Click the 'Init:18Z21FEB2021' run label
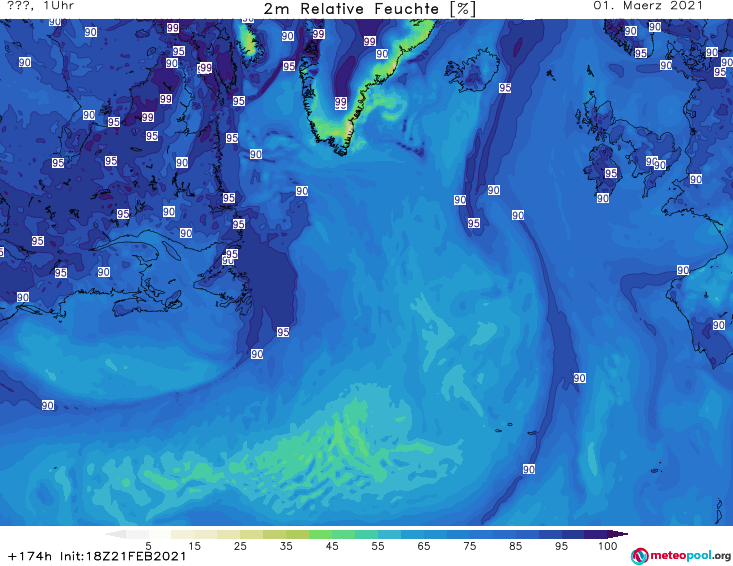Screen dimensions: 733x566 pos(123,556)
